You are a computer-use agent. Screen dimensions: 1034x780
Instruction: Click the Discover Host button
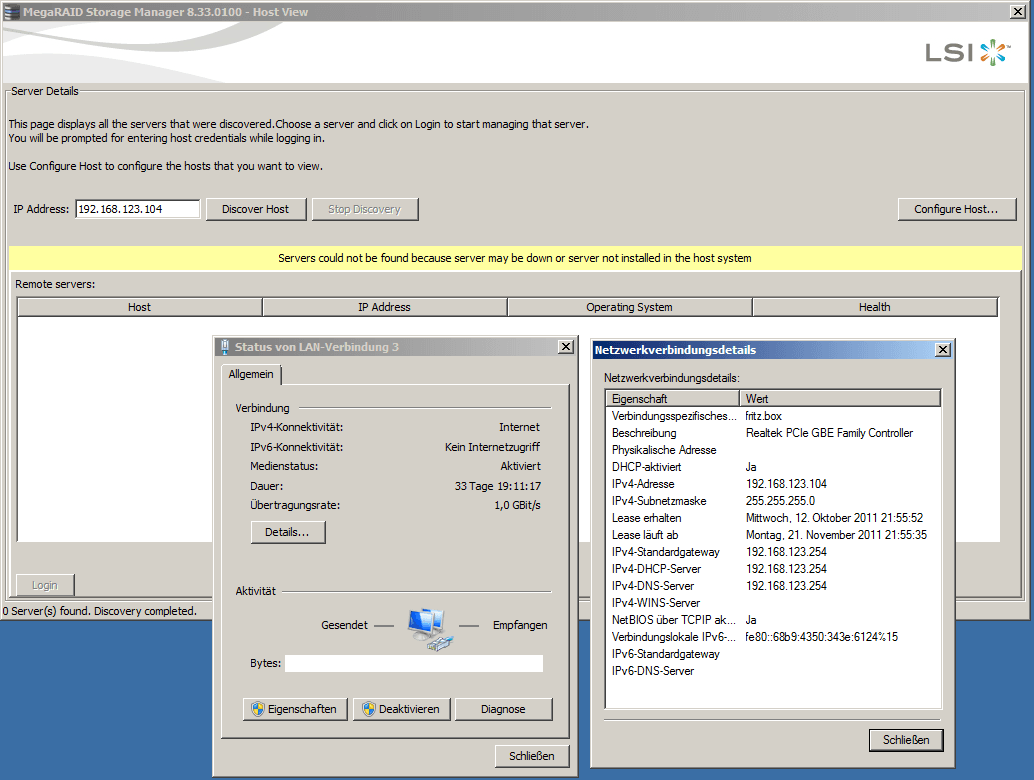coord(255,209)
